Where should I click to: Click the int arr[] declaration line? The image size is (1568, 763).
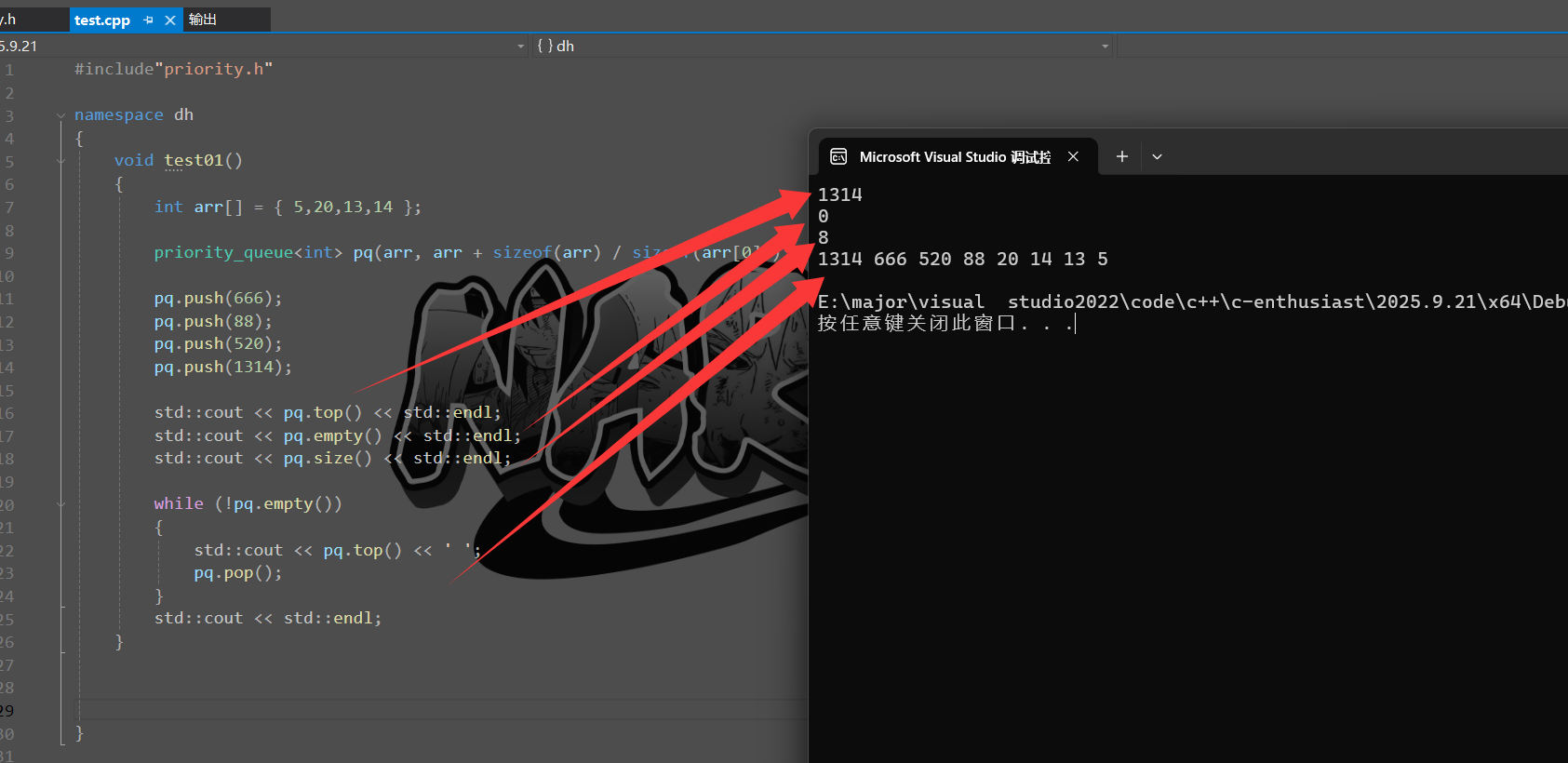coord(288,207)
